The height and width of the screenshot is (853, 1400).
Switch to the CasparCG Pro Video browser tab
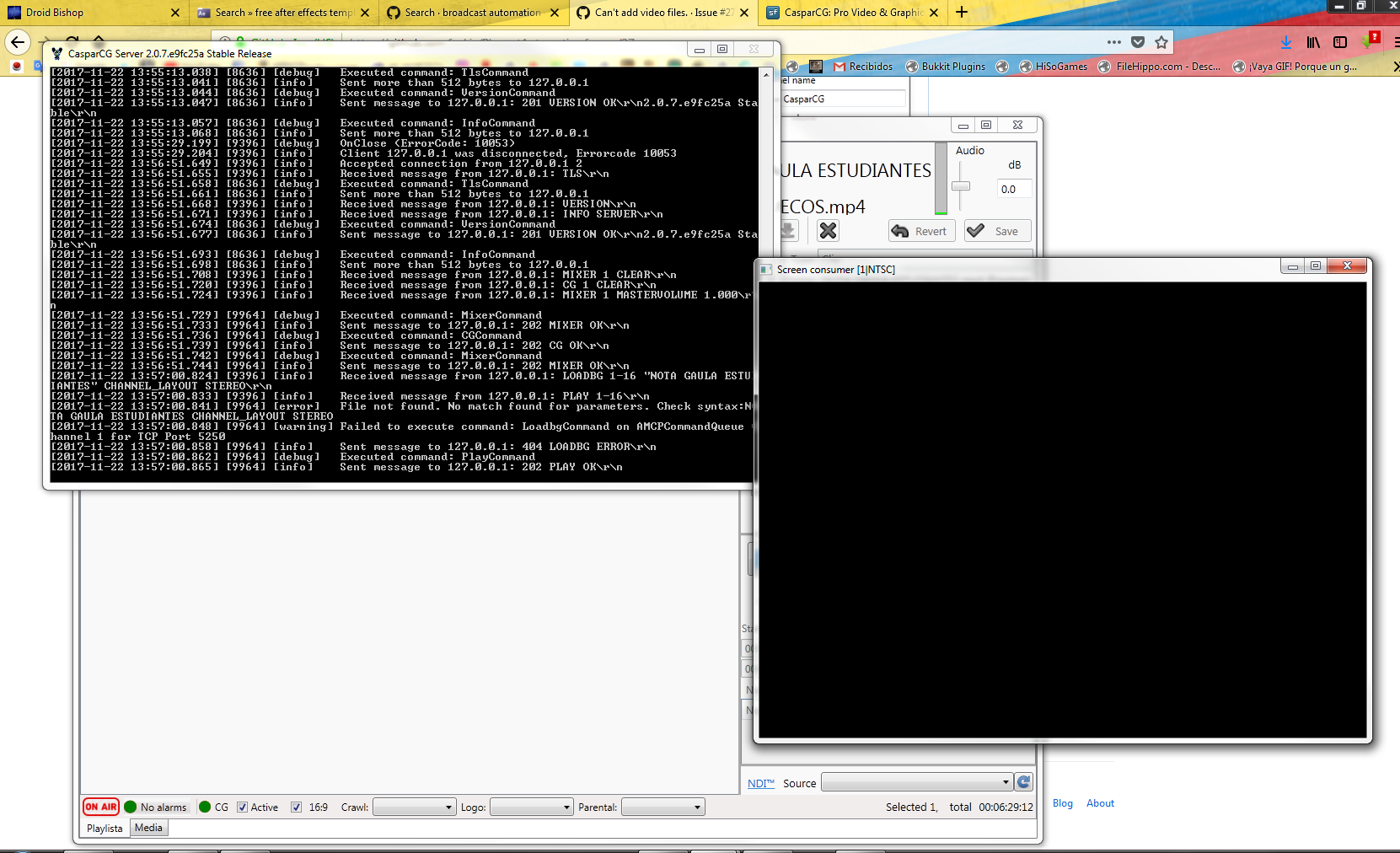853,12
